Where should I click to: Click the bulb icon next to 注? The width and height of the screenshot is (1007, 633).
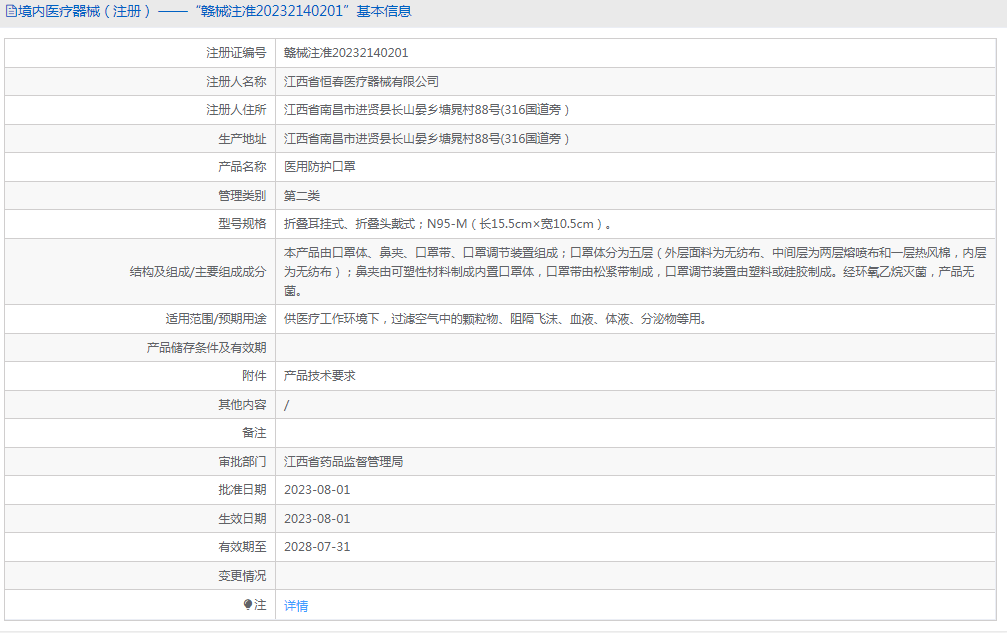pos(248,605)
